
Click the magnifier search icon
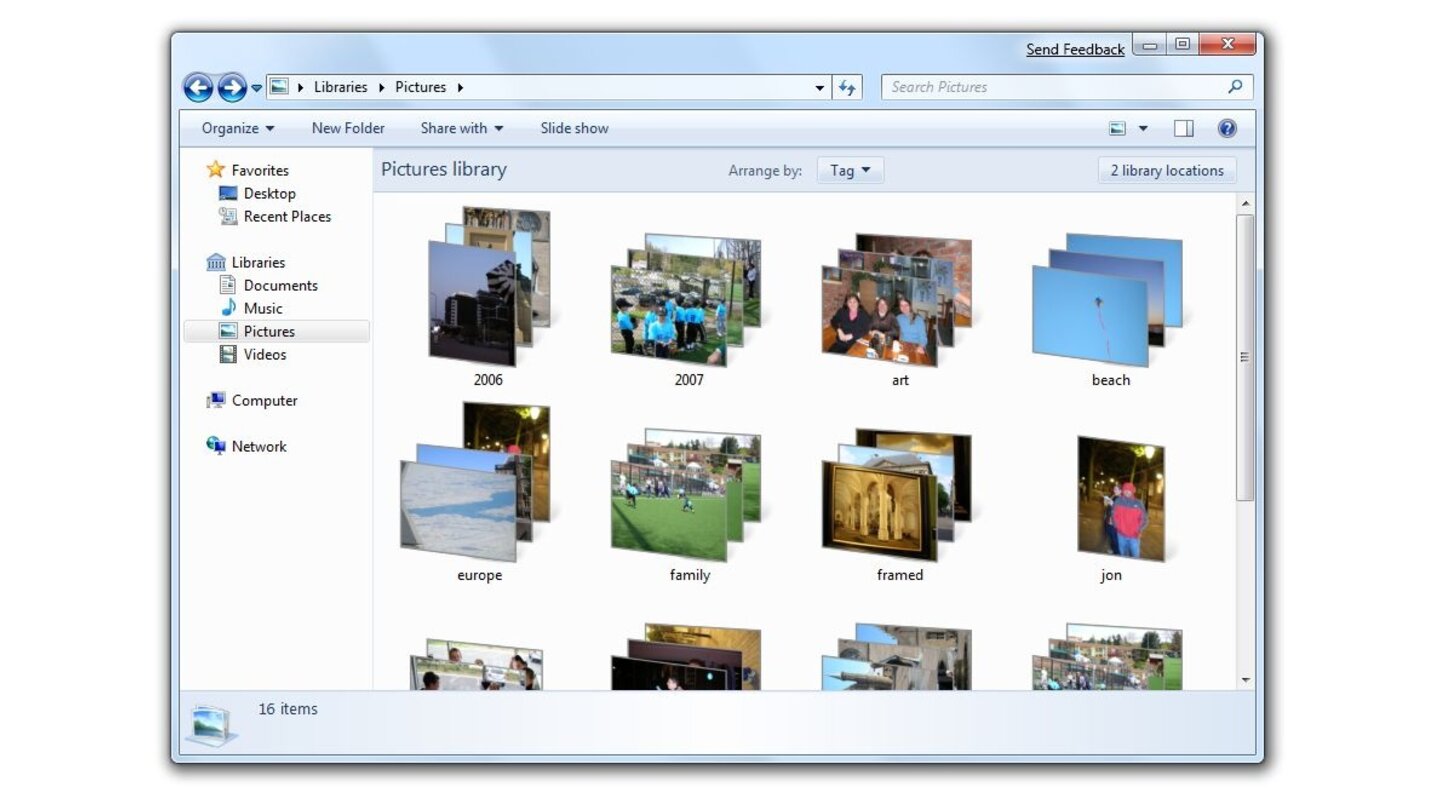click(x=1235, y=87)
